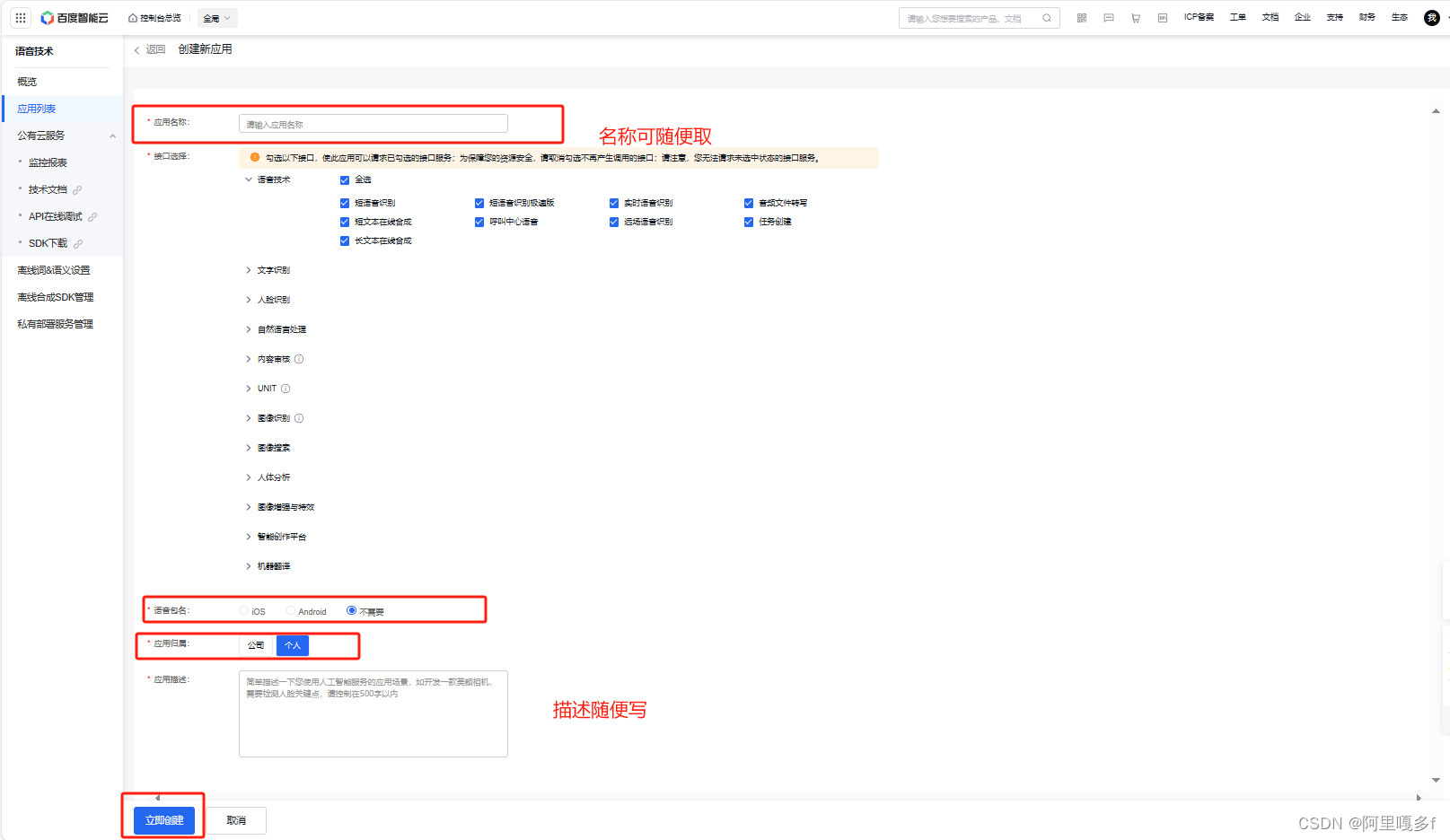Viewport: 1450px width, 840px height.
Task: Expand the 图像搜索 group
Action: pyautogui.click(x=249, y=448)
